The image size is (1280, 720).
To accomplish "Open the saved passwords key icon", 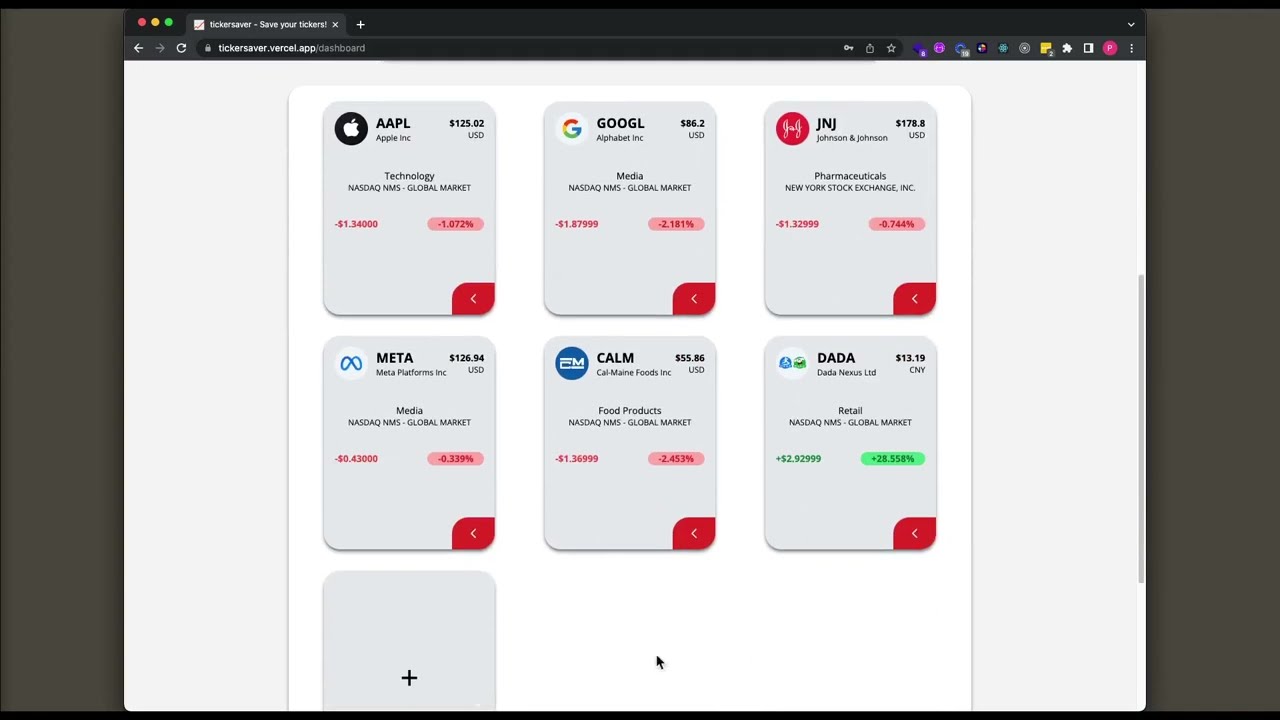I will pyautogui.click(x=848, y=48).
